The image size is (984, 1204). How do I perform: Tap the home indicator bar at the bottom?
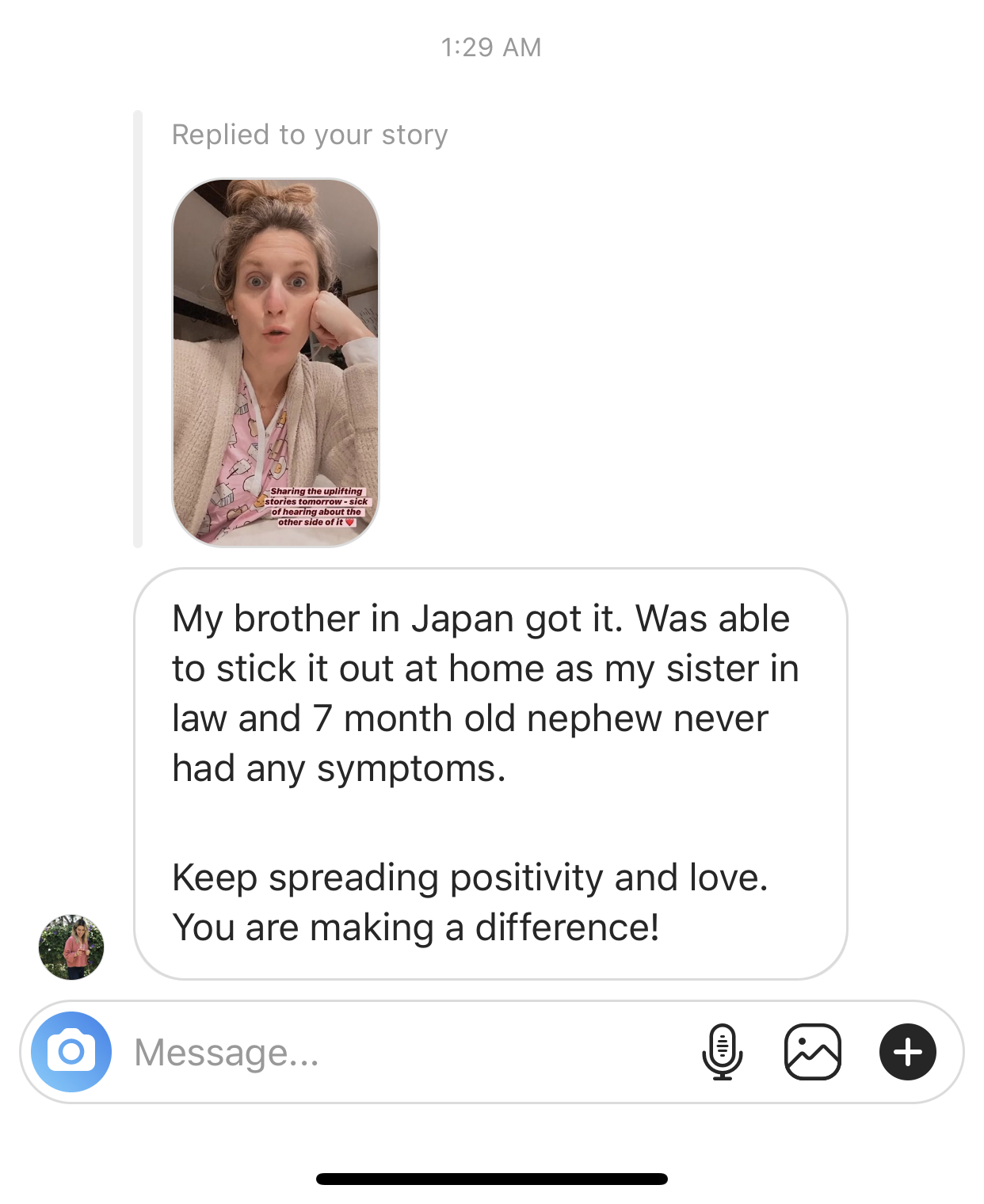(x=491, y=1179)
